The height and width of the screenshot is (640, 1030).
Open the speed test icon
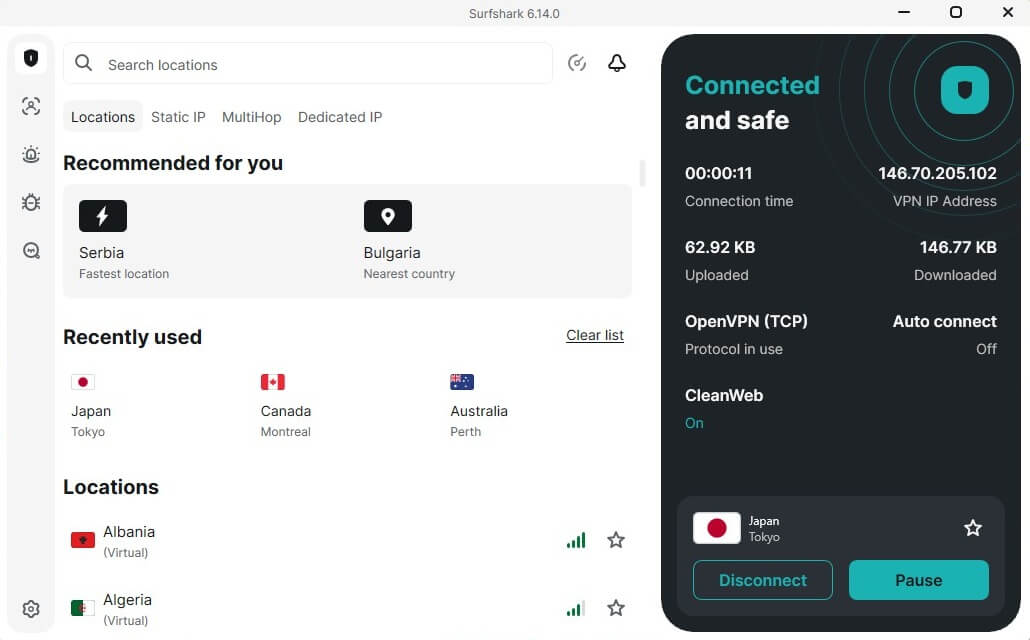(x=577, y=63)
